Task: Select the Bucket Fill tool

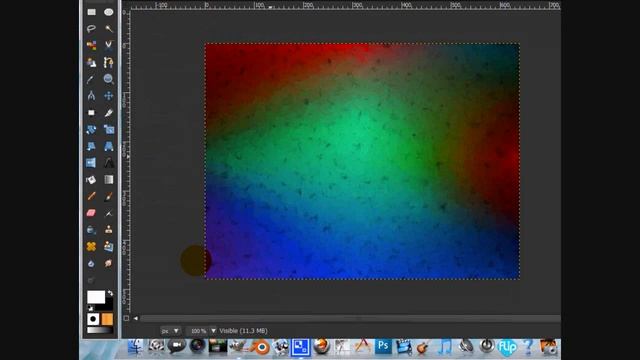Action: click(91, 180)
